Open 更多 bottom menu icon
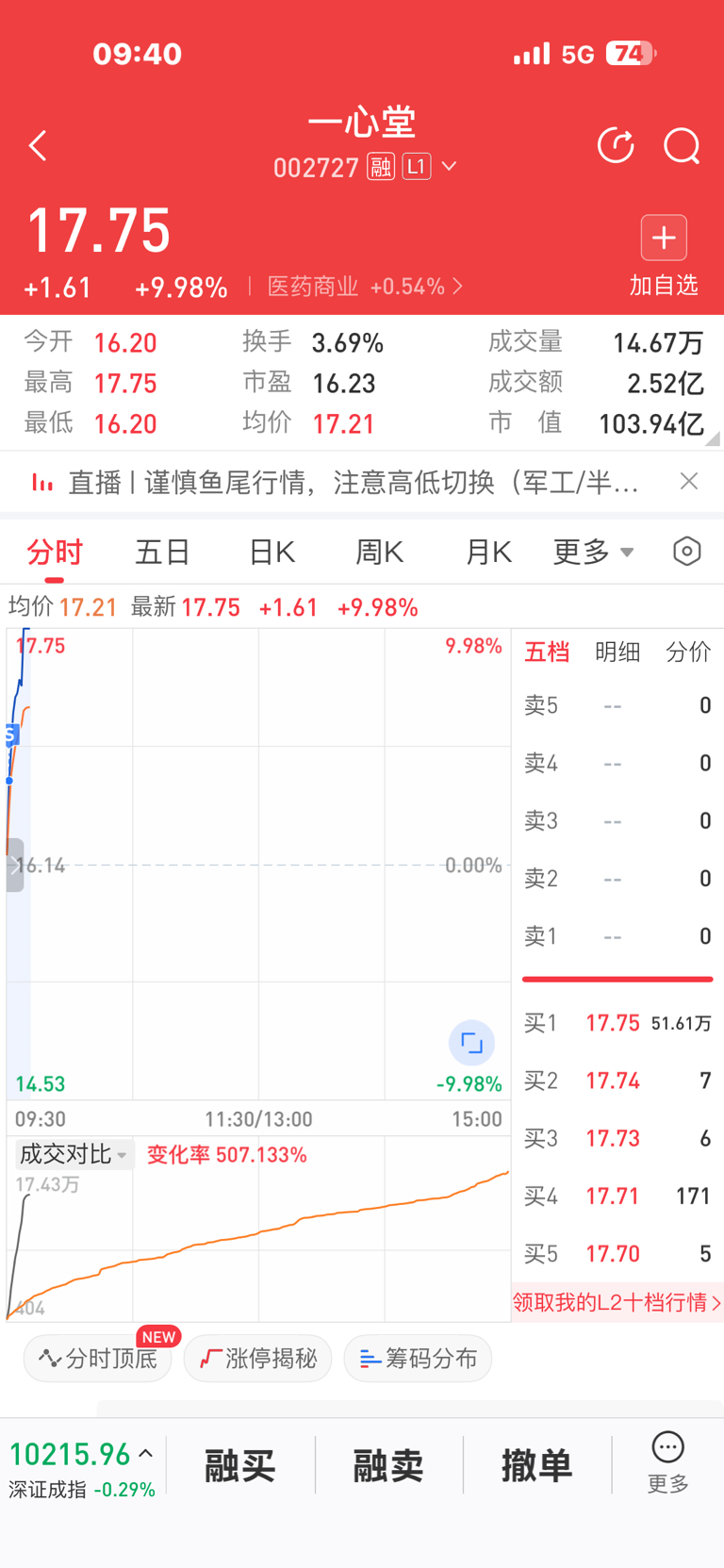 pyautogui.click(x=667, y=1463)
